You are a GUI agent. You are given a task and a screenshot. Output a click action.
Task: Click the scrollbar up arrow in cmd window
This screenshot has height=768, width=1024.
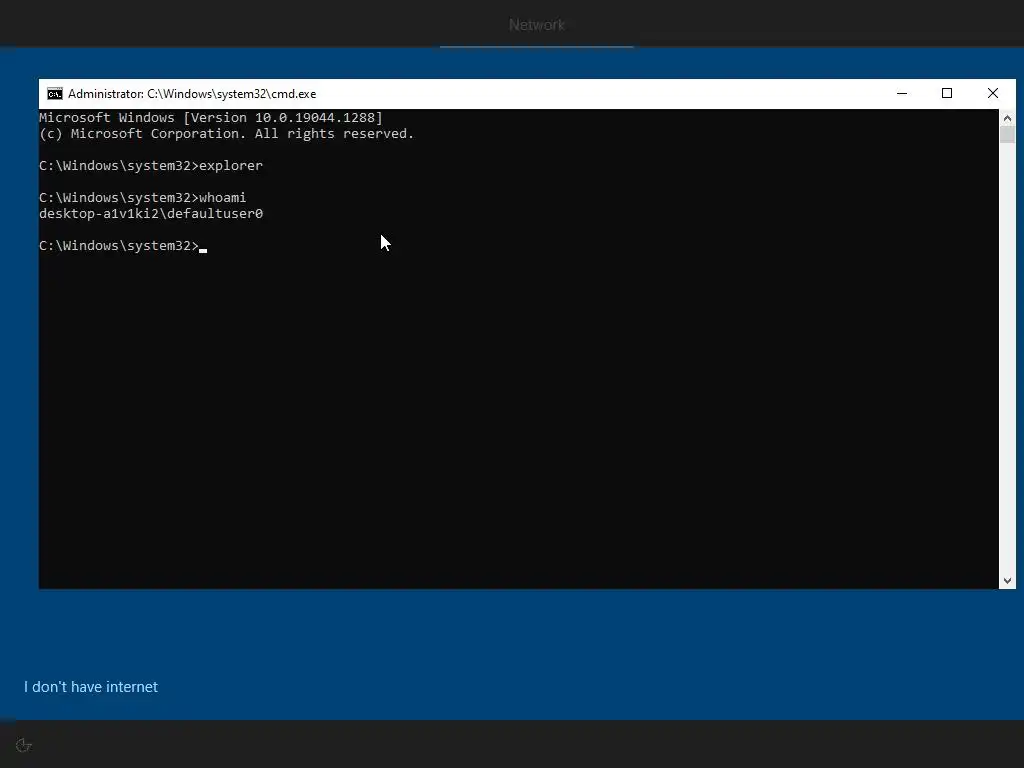(1007, 118)
